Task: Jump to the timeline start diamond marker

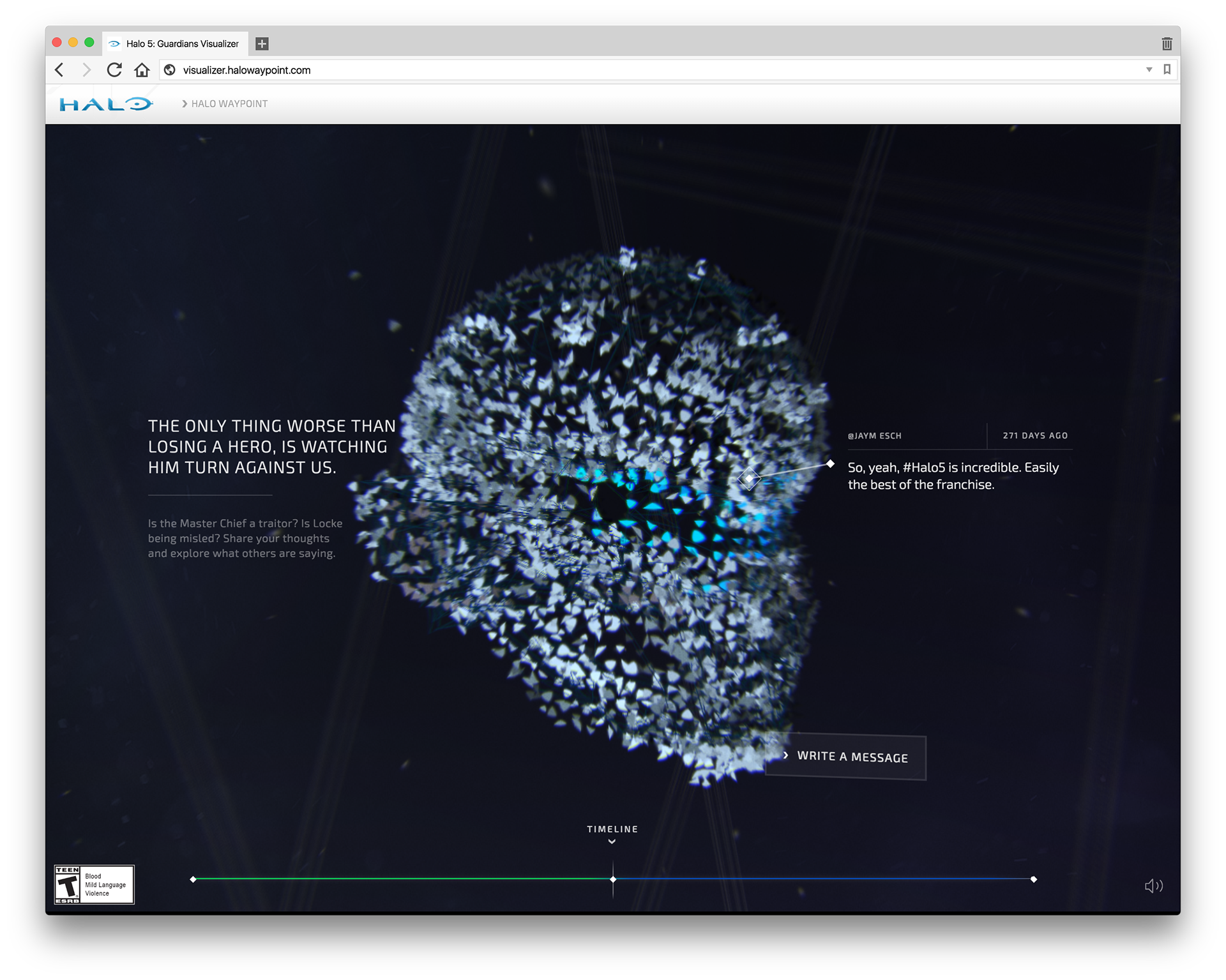Action: click(193, 879)
